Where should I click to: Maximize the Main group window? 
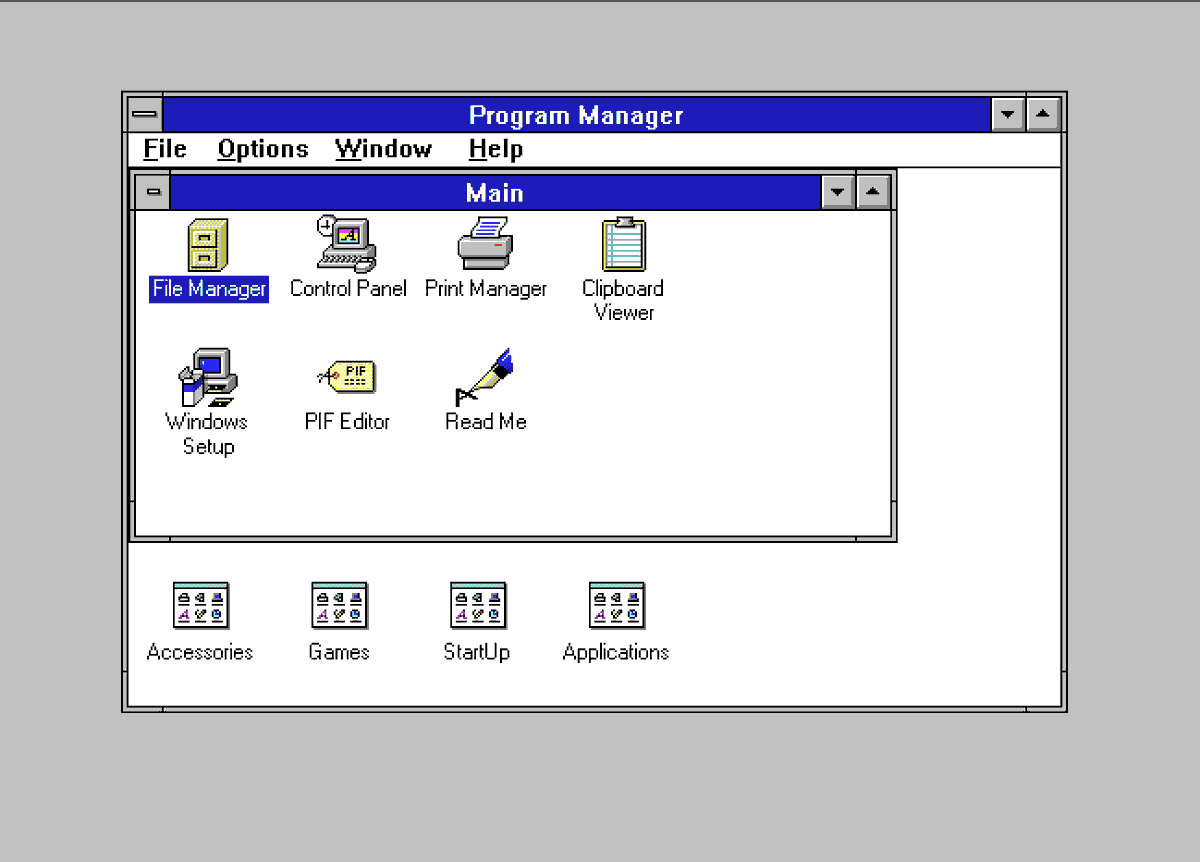point(873,191)
